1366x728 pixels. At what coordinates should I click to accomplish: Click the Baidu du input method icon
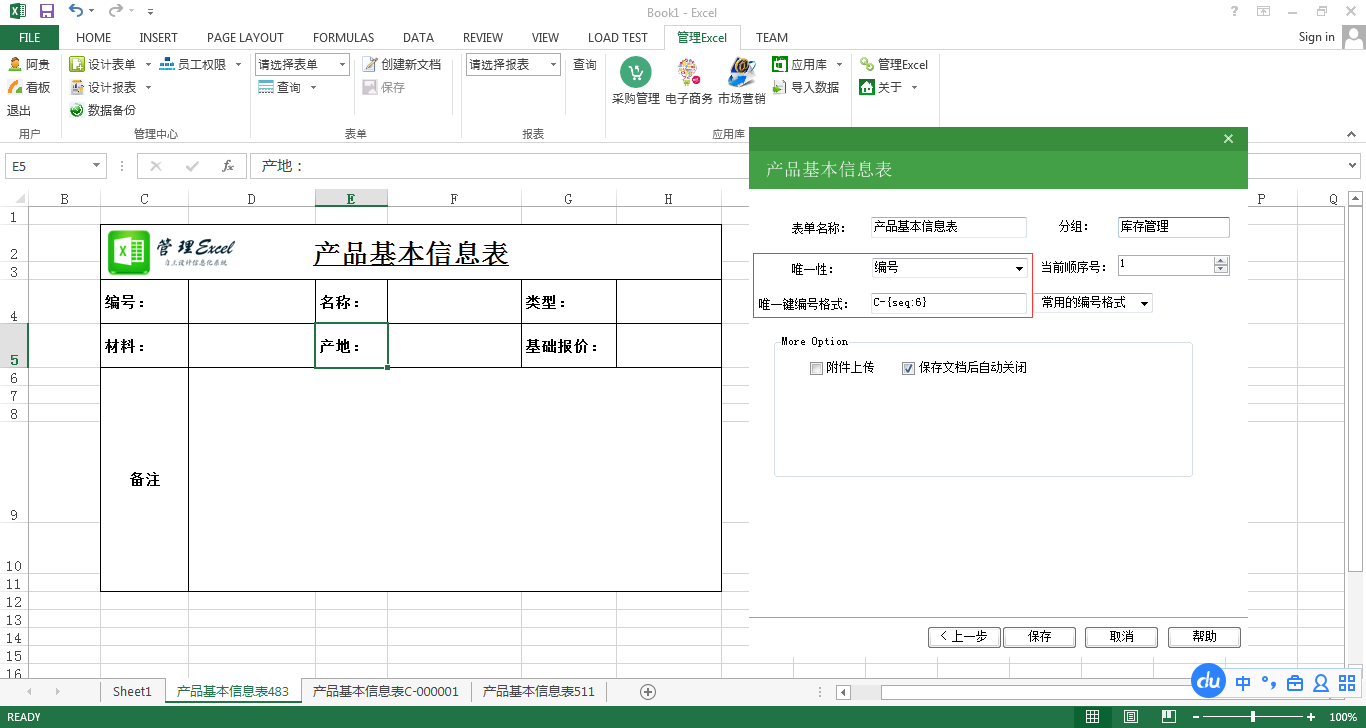pos(1209,682)
